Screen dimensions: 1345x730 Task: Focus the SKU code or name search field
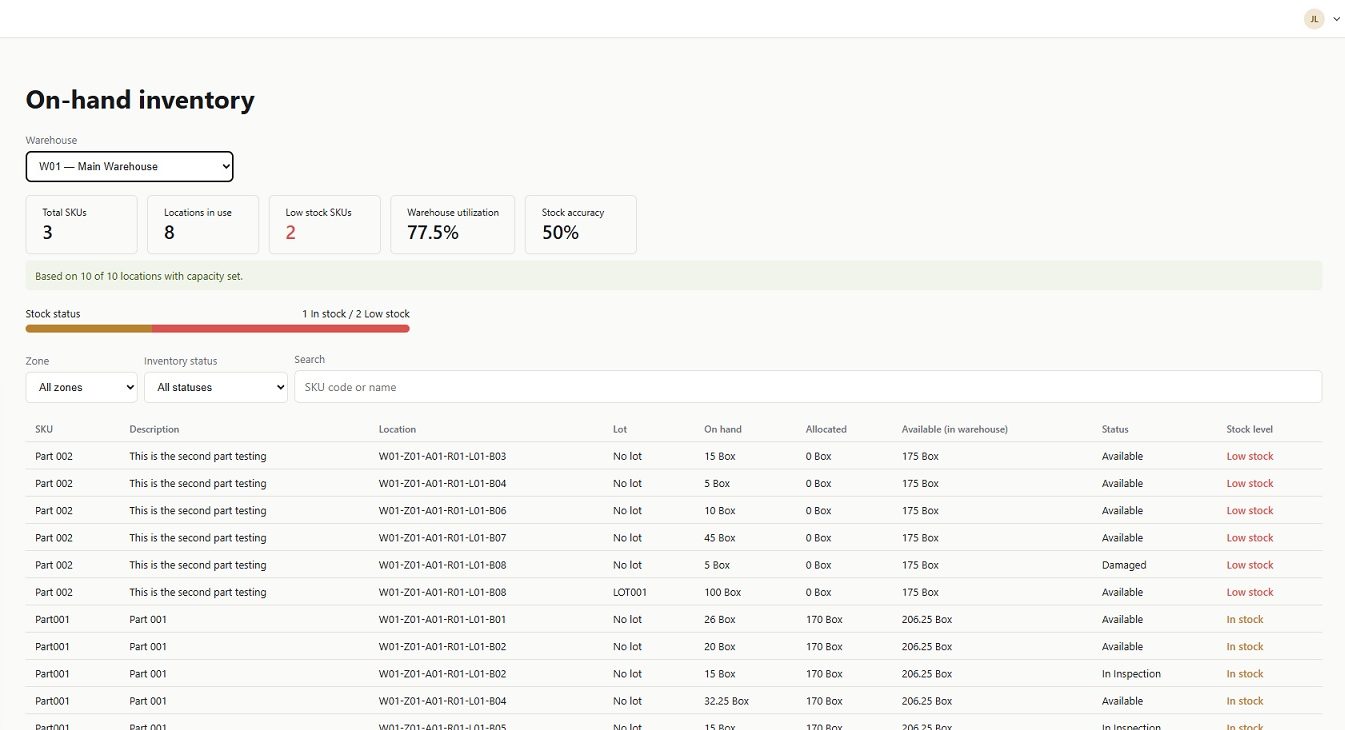click(x=808, y=387)
